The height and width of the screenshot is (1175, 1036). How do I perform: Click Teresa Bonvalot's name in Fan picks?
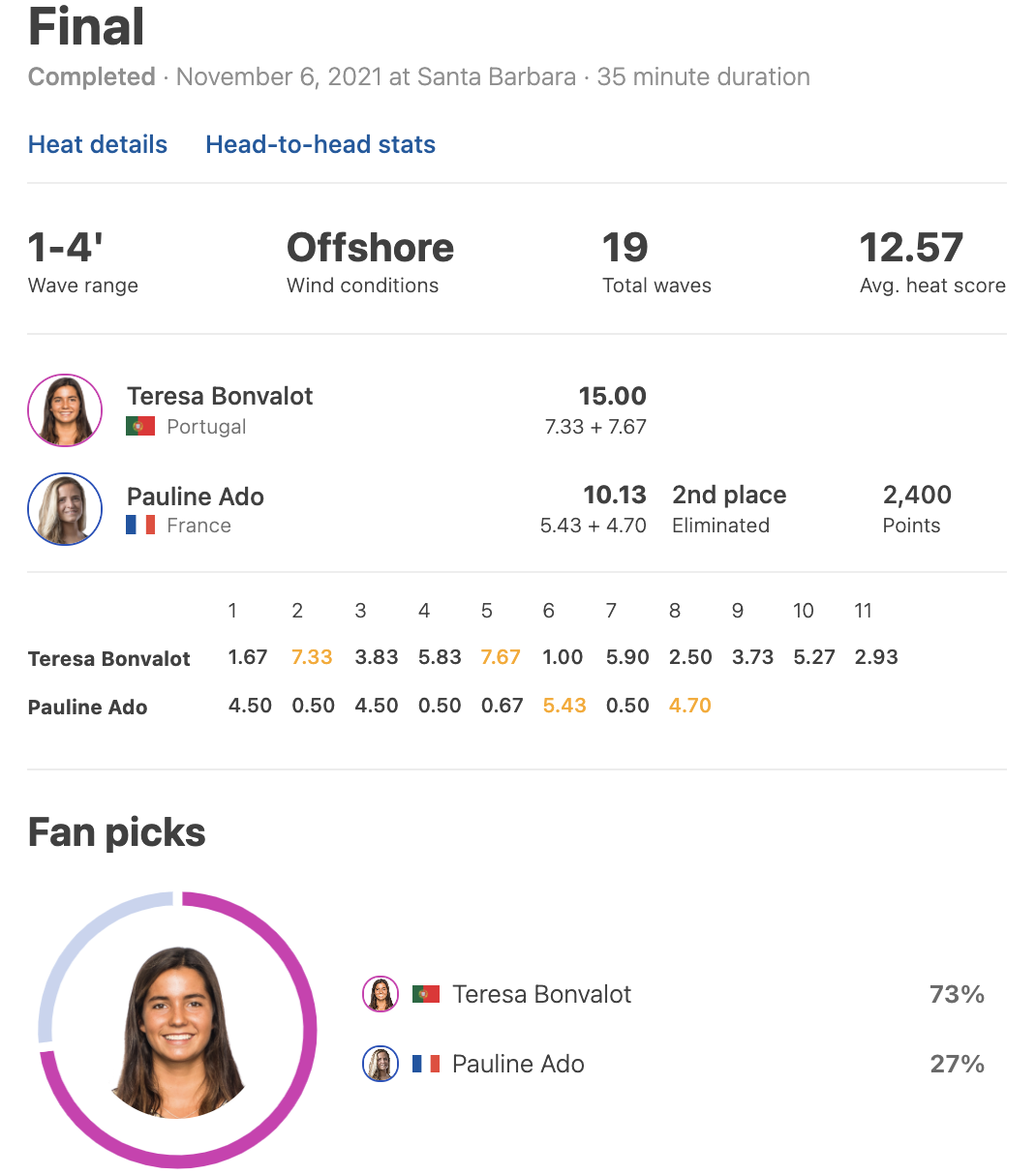541,994
